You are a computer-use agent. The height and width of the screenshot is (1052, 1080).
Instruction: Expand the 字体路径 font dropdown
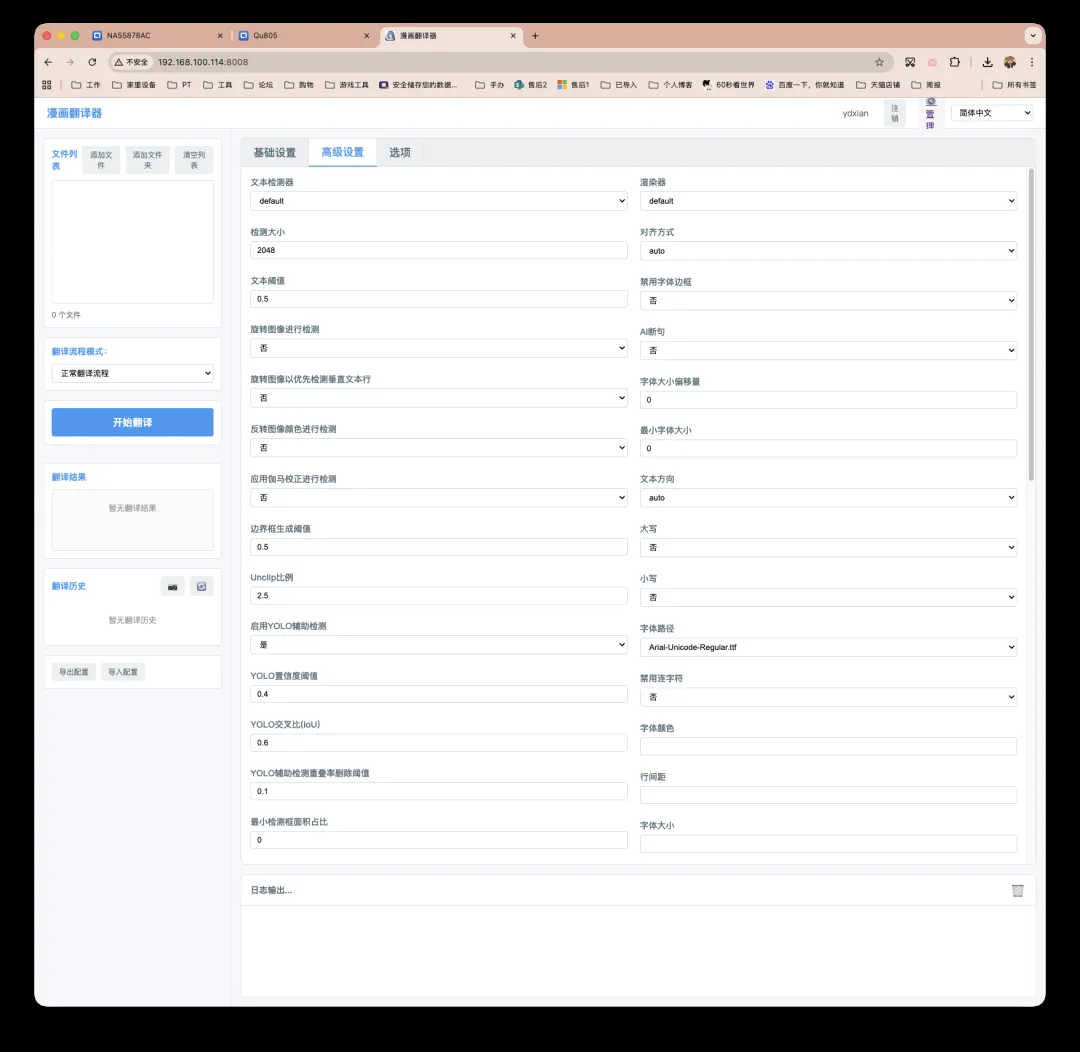pyautogui.click(x=828, y=647)
